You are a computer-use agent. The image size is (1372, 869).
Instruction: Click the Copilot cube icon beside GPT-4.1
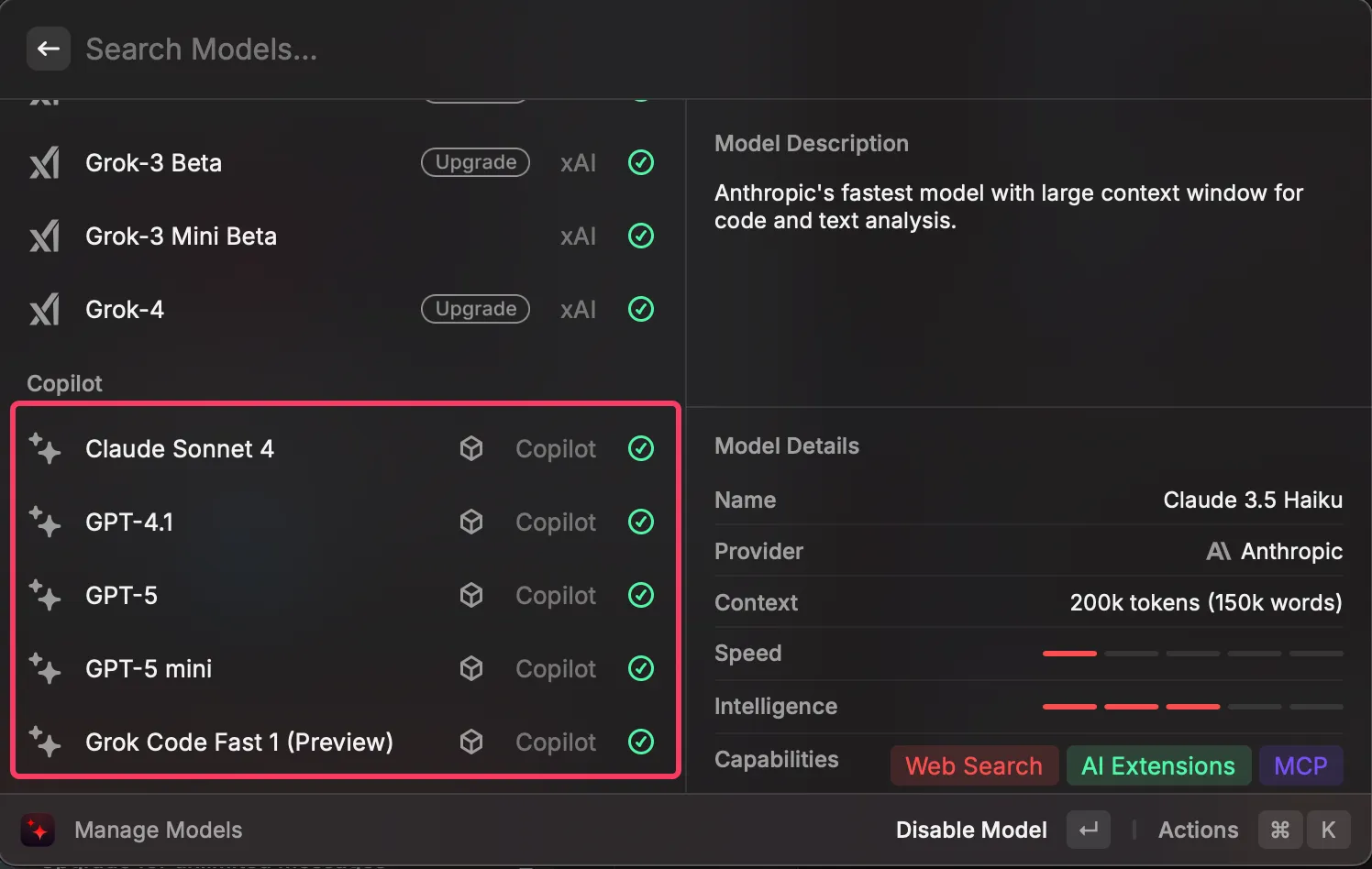click(471, 522)
